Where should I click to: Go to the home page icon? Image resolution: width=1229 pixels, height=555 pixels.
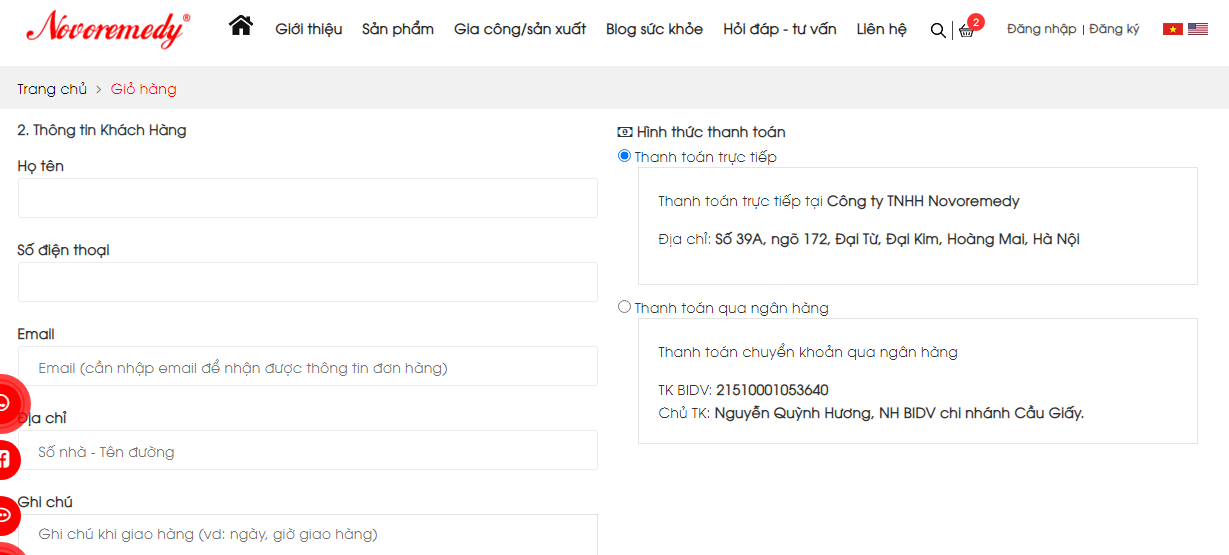[x=241, y=26]
